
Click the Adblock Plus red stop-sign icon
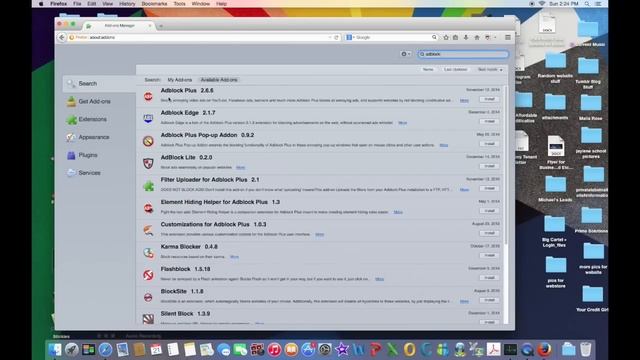pos(148,96)
